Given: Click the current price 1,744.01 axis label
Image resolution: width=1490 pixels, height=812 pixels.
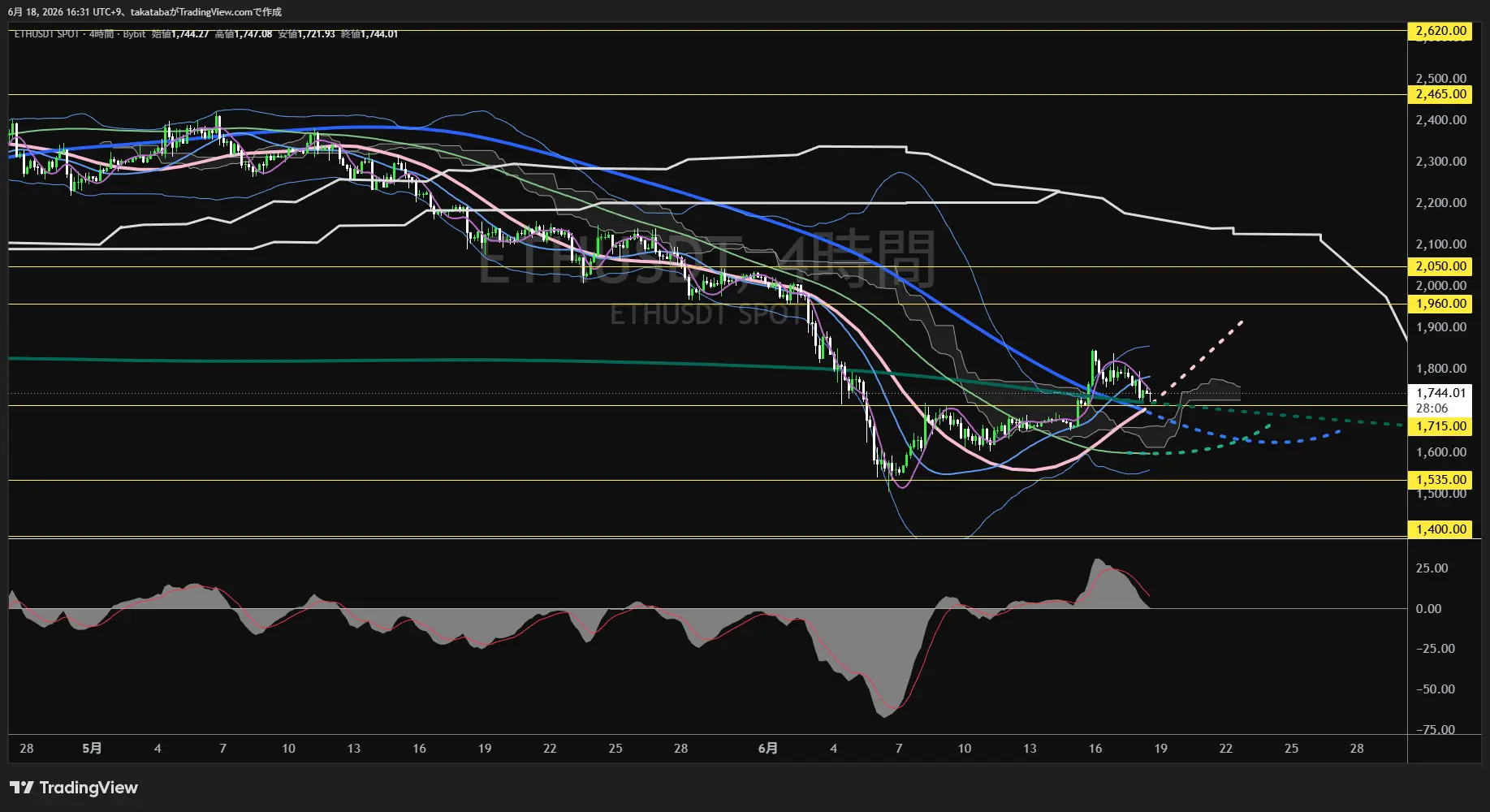Looking at the screenshot, I should tap(1440, 393).
